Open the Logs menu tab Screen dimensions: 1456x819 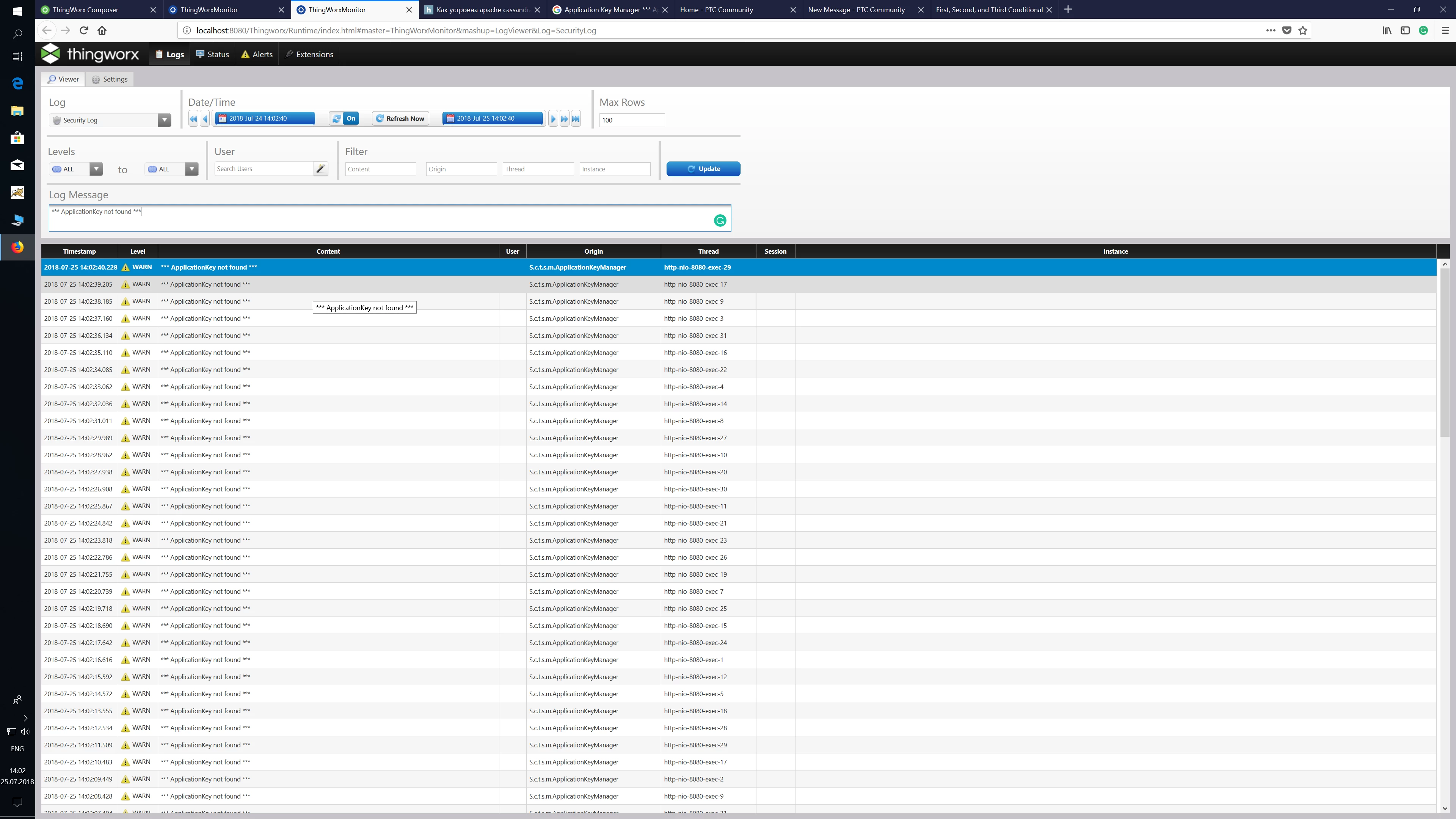coord(169,54)
